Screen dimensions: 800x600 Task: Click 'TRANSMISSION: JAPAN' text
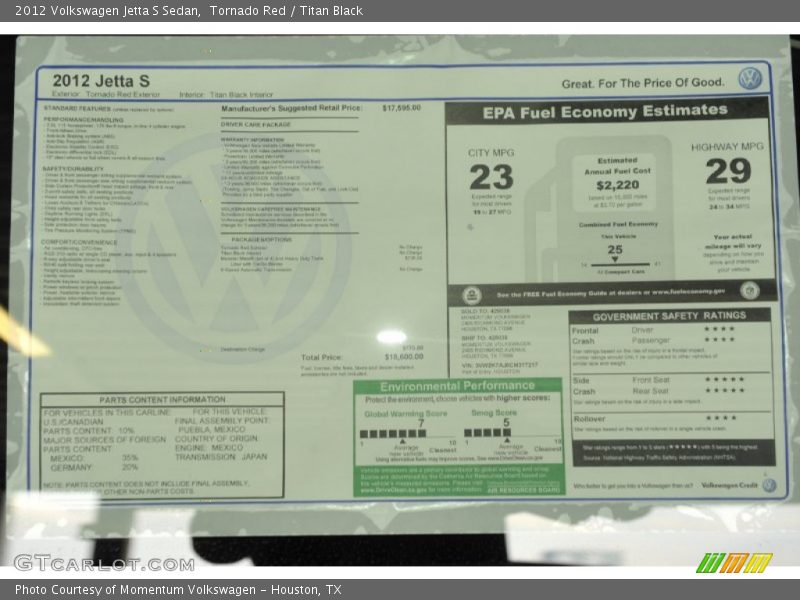coord(221,457)
